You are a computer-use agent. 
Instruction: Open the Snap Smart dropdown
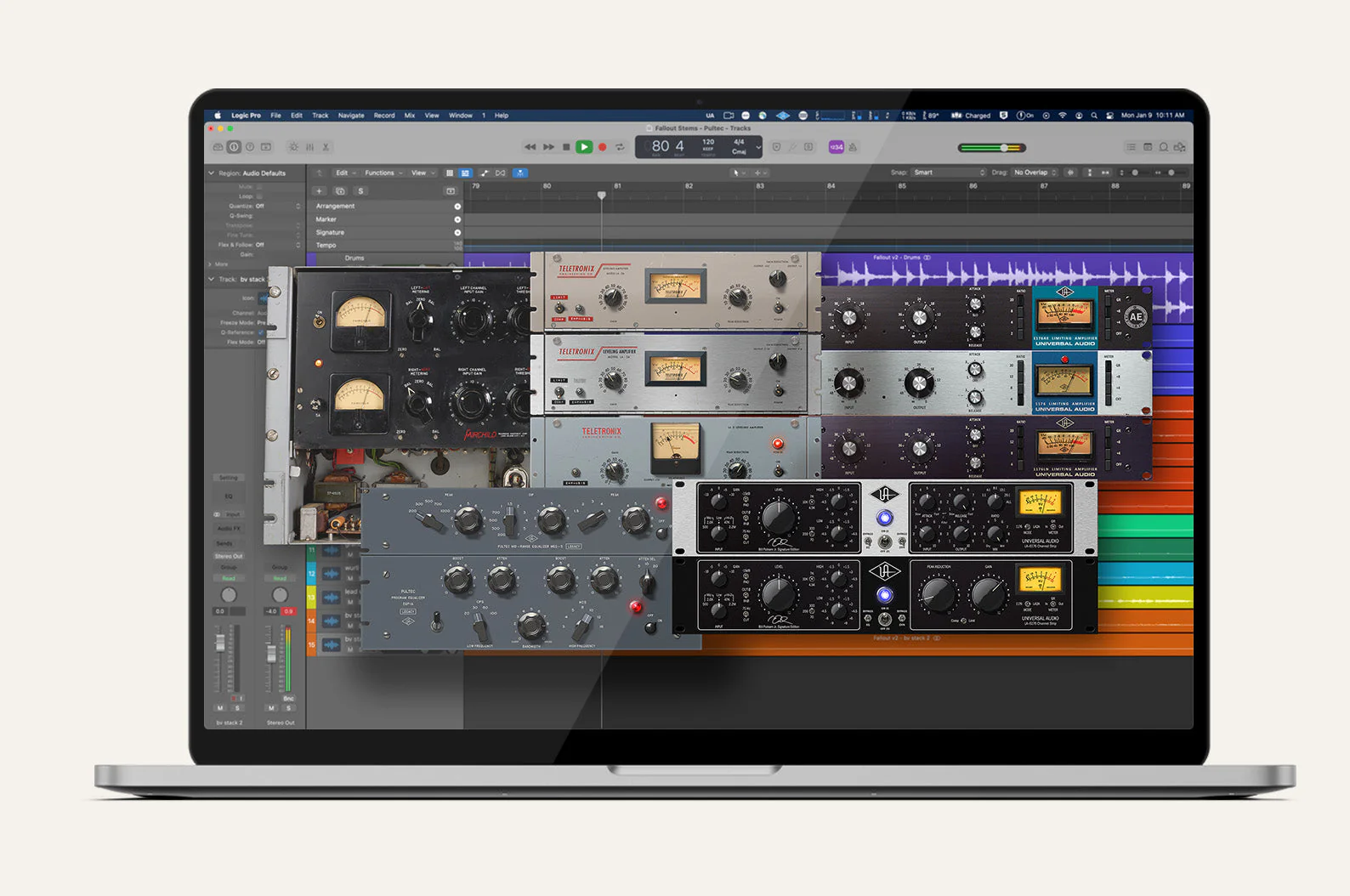tap(949, 173)
